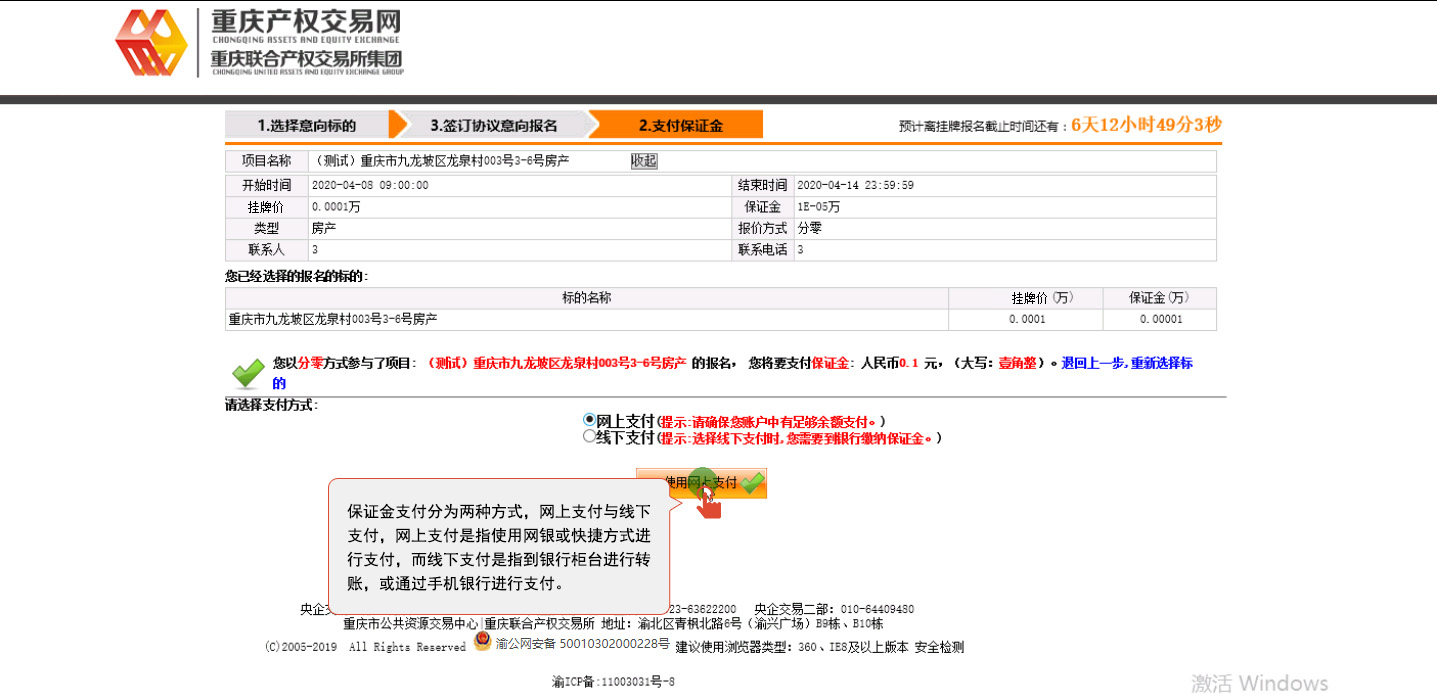
Task: Click the countdown 6天12小时49分3秒
Action: coord(1146,125)
